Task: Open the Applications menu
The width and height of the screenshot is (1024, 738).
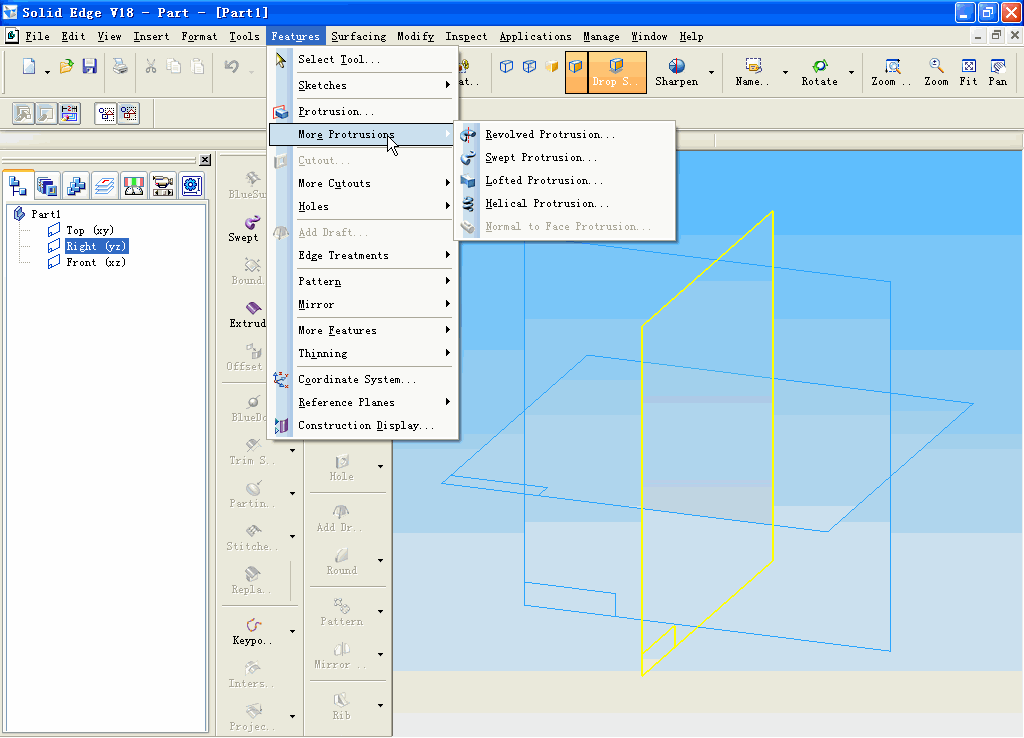Action: tap(536, 37)
